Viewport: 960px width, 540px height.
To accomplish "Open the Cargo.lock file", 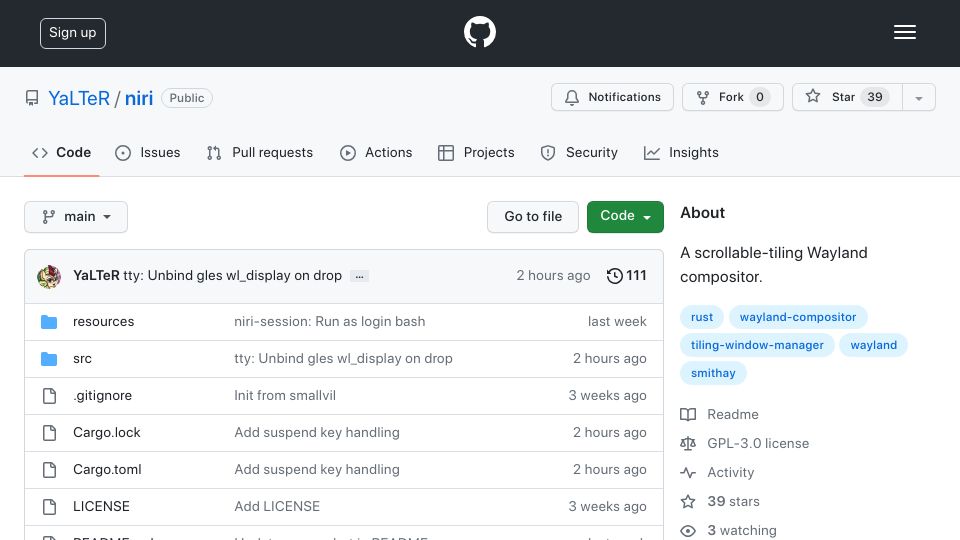I will pos(107,432).
